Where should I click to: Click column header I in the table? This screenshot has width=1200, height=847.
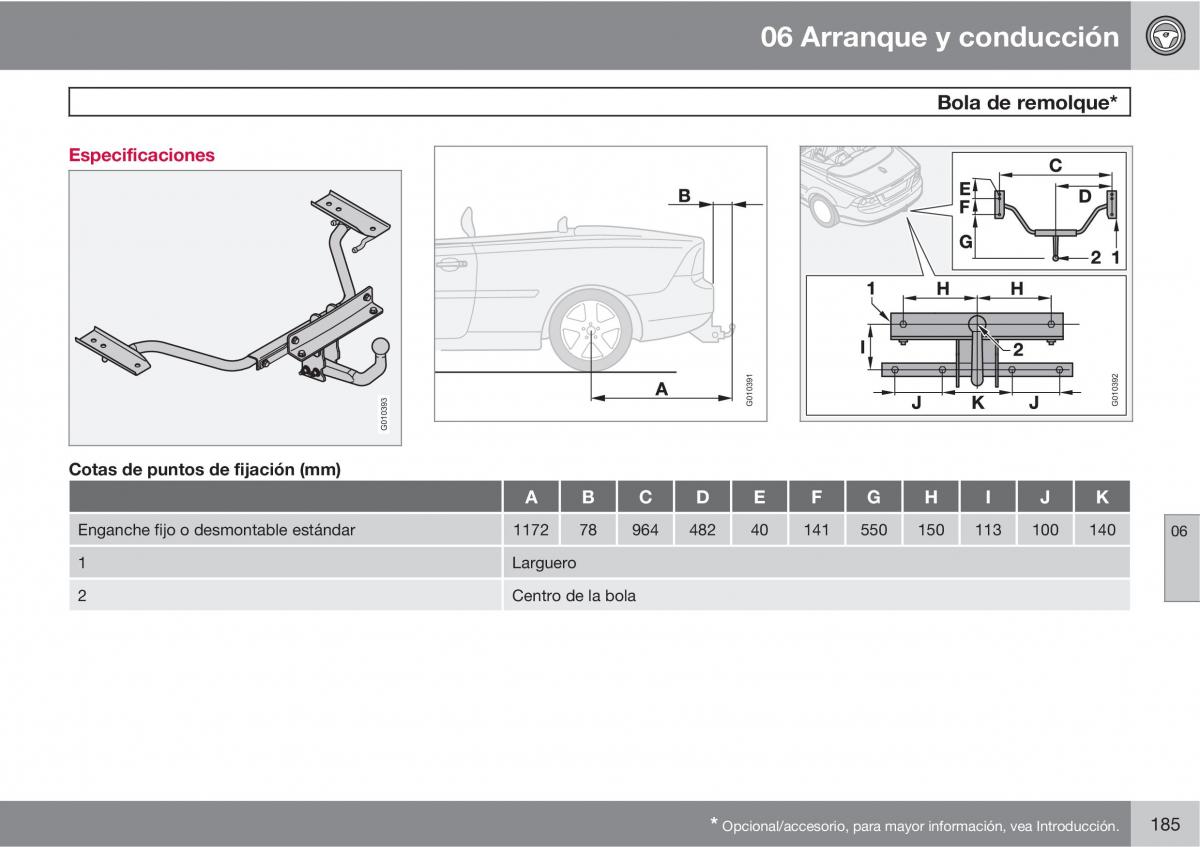[987, 497]
